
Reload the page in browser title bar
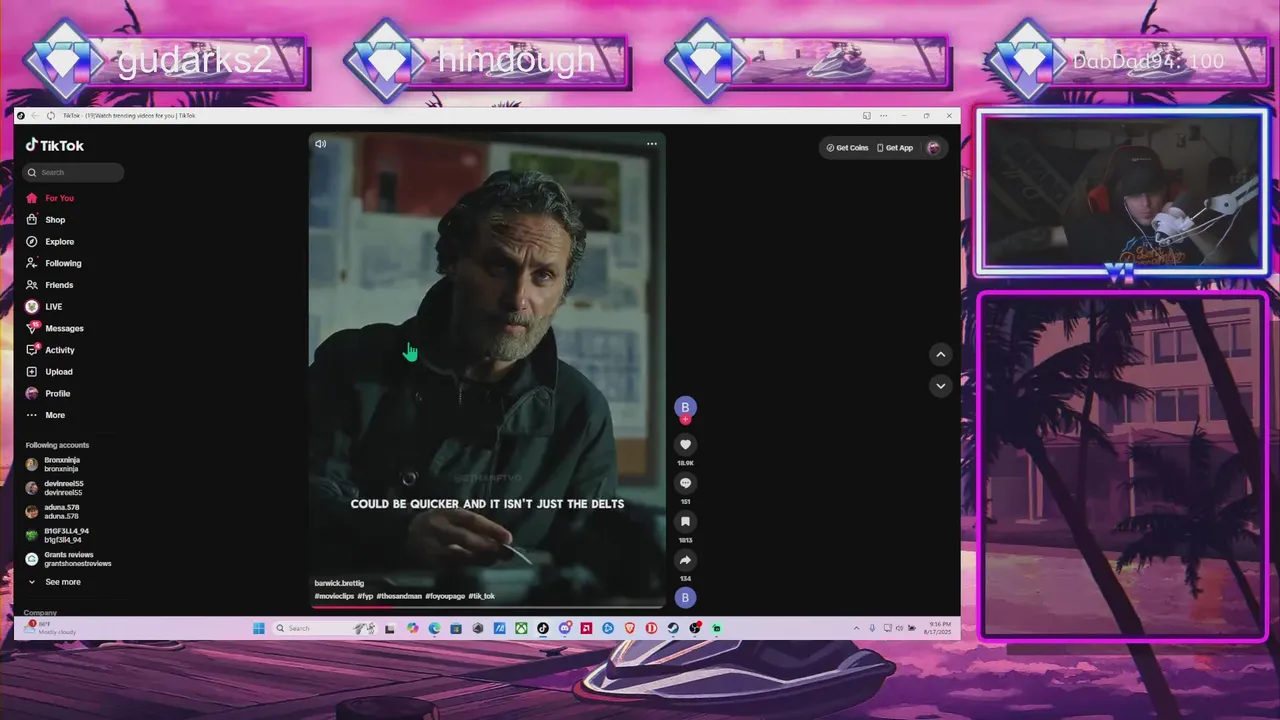(51, 116)
